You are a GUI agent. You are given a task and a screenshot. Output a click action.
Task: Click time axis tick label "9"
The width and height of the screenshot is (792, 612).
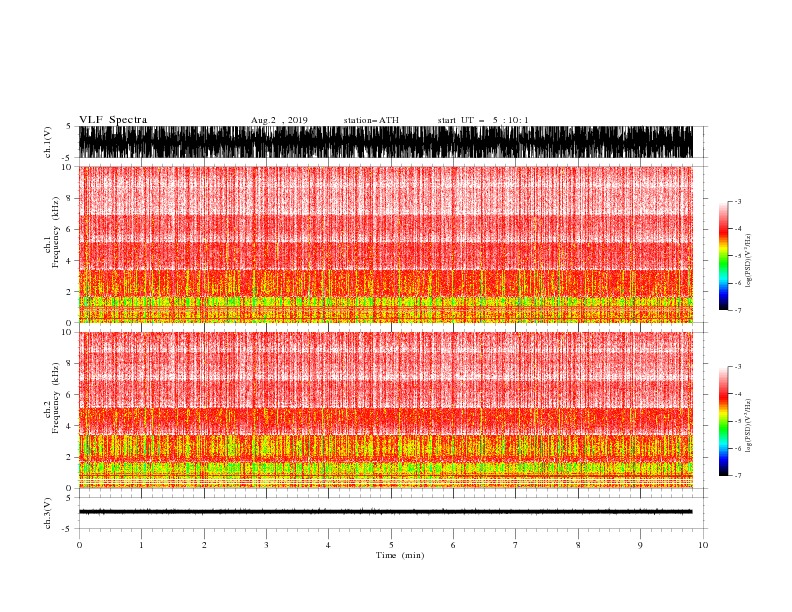pos(640,545)
